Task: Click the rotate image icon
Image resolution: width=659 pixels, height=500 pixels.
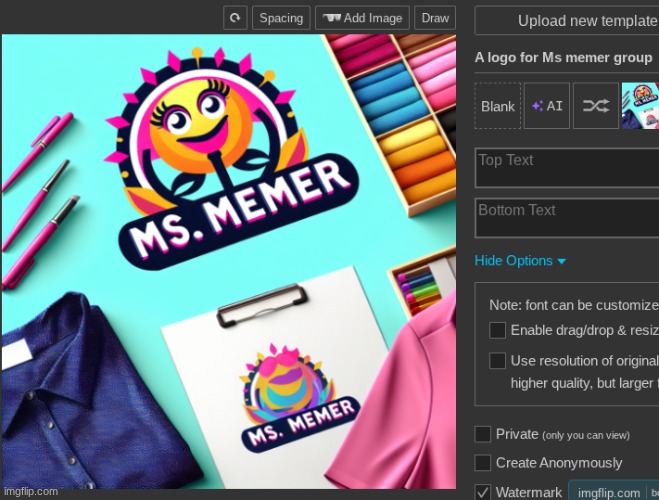Action: click(x=235, y=18)
